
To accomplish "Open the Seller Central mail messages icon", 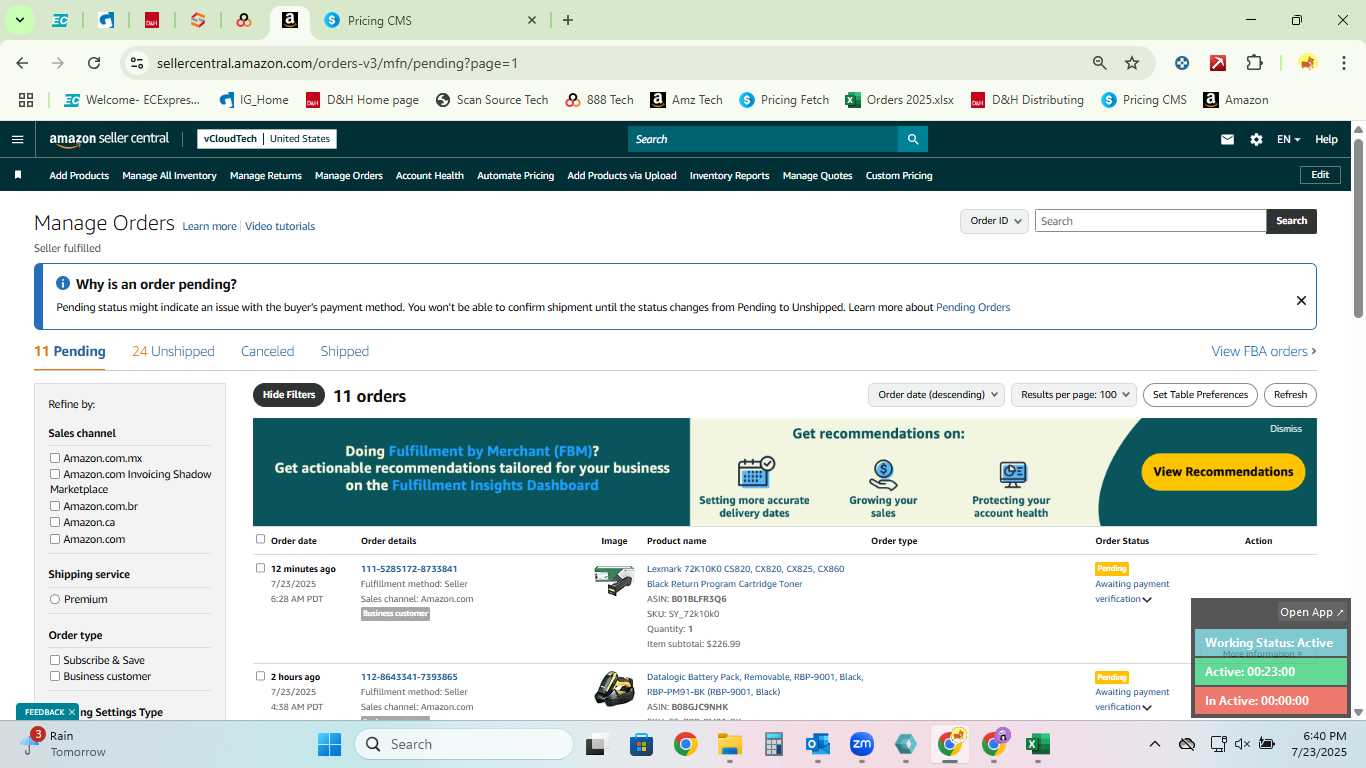I will point(1227,139).
